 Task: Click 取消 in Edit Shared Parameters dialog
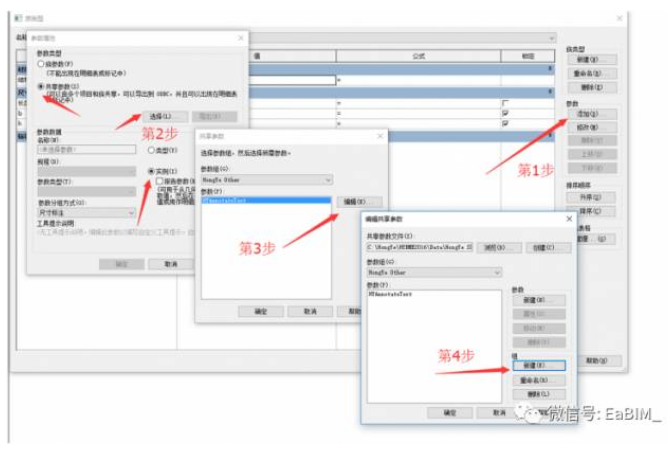click(499, 412)
